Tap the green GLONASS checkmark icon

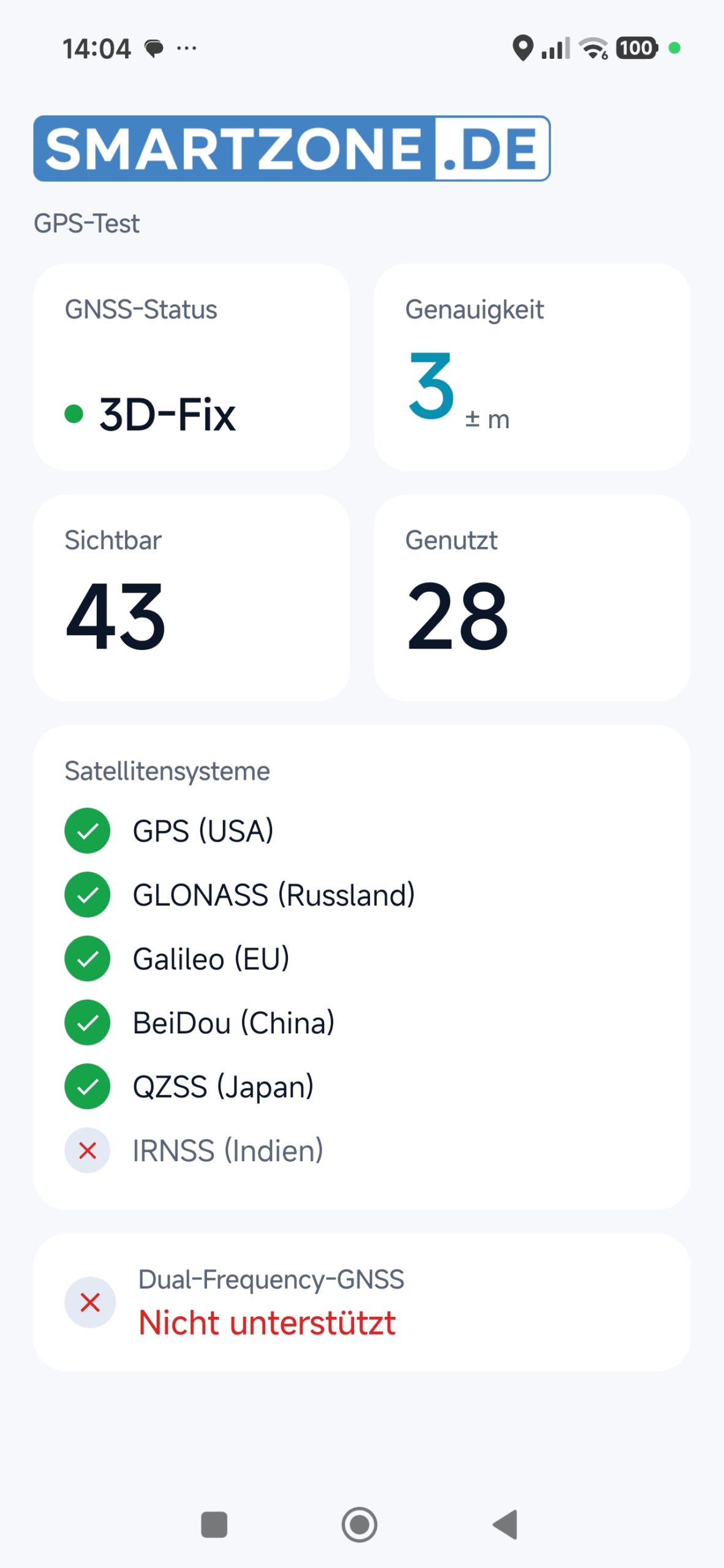coord(88,894)
